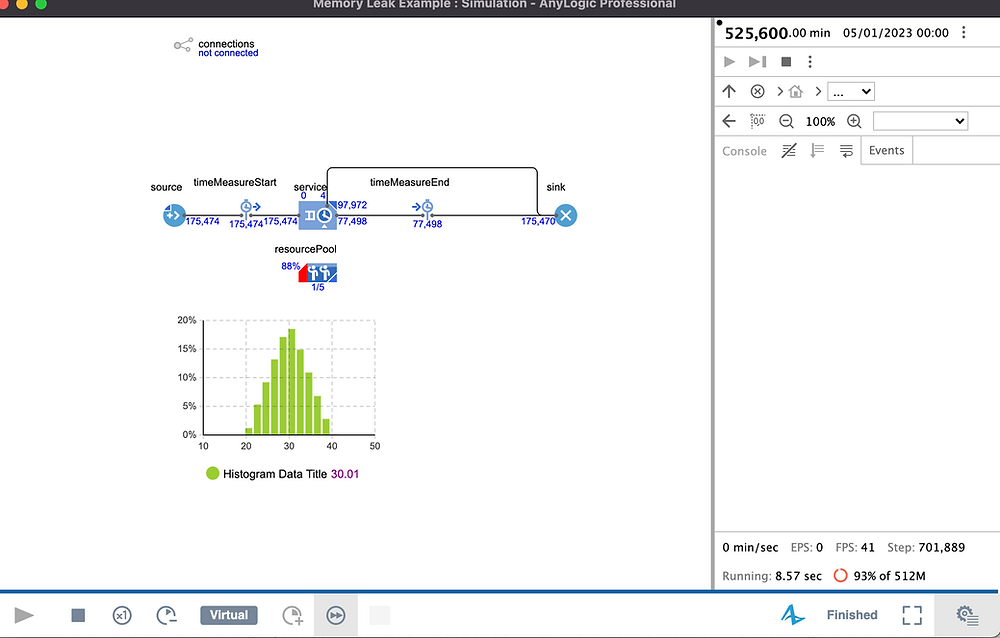Toggle developer panel gear icon

tap(967, 615)
